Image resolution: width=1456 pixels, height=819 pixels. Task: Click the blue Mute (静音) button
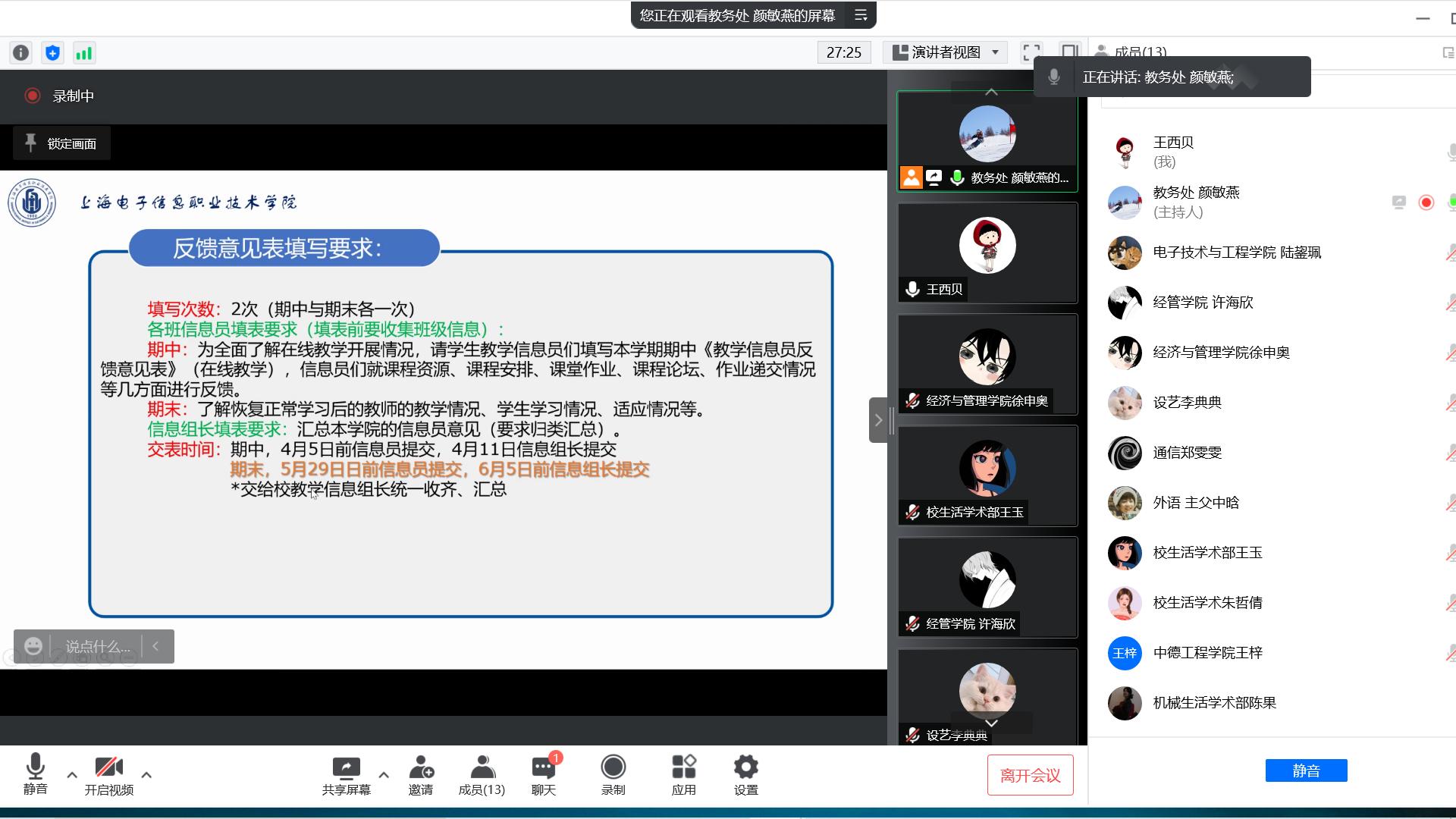point(1306,770)
